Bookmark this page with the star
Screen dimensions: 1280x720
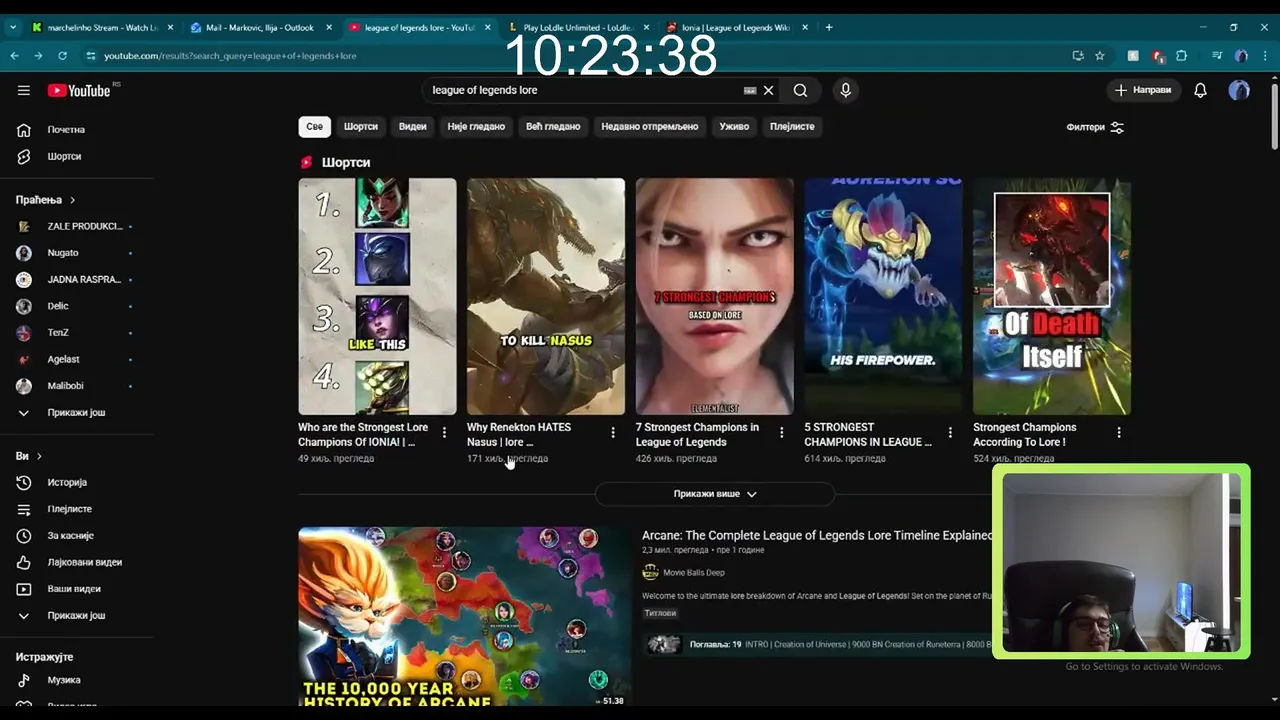tap(1100, 56)
